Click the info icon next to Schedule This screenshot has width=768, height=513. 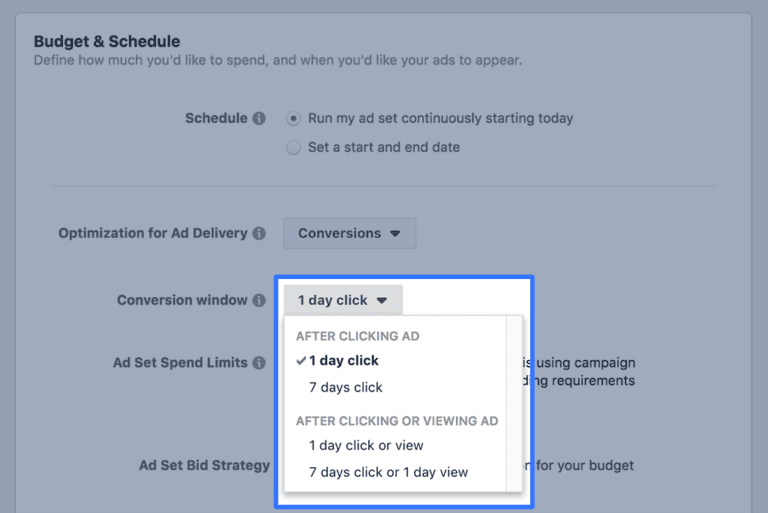[259, 119]
